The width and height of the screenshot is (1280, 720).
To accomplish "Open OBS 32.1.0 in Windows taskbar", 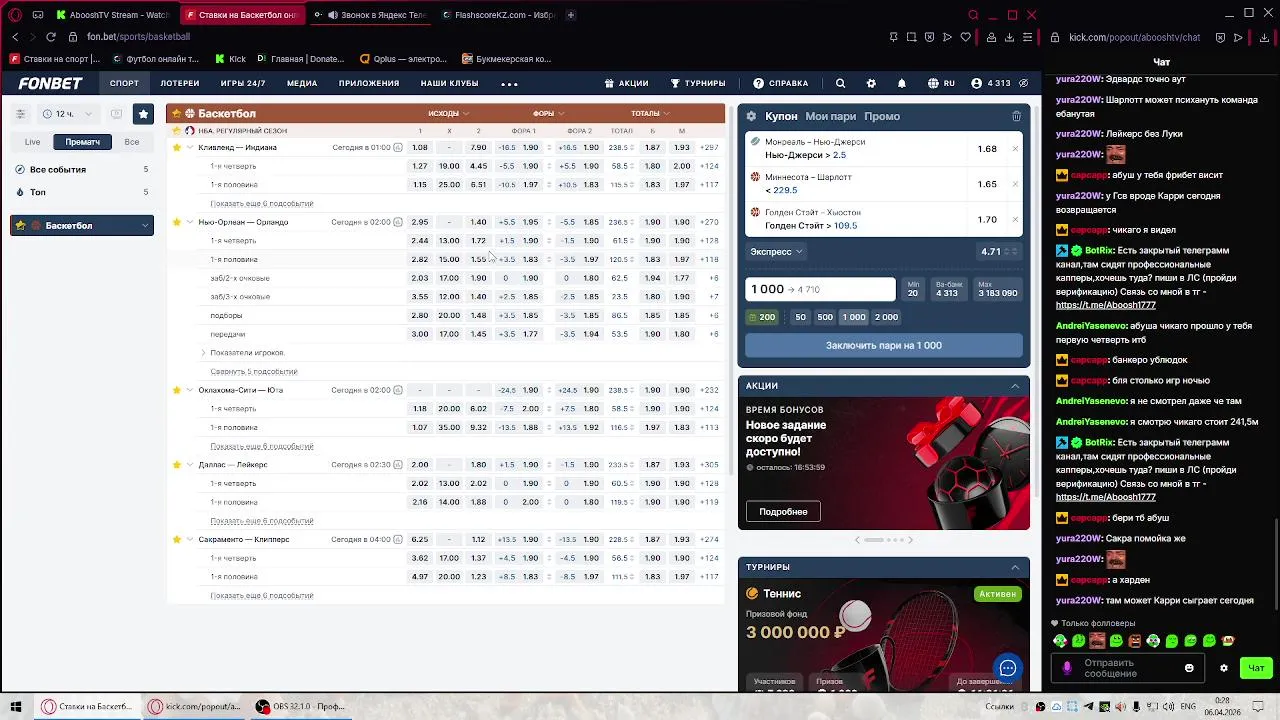I will (x=299, y=706).
